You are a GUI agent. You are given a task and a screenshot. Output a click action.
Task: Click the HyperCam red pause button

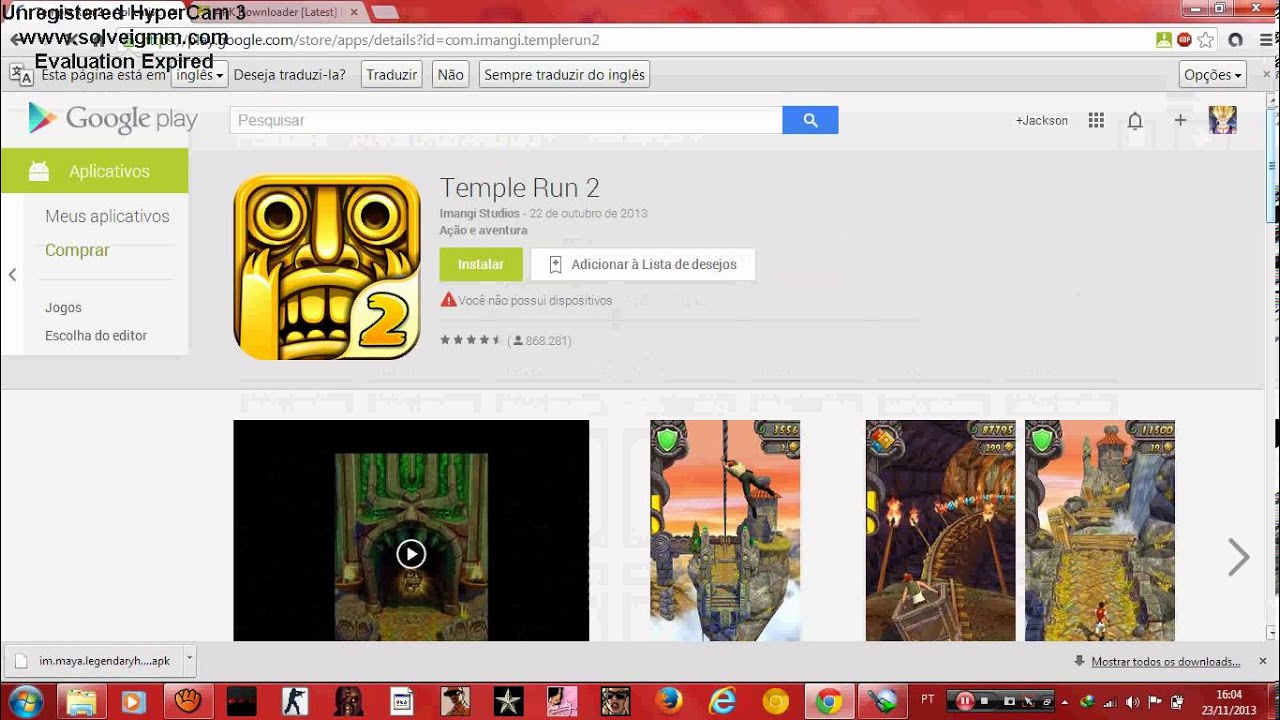(x=965, y=701)
